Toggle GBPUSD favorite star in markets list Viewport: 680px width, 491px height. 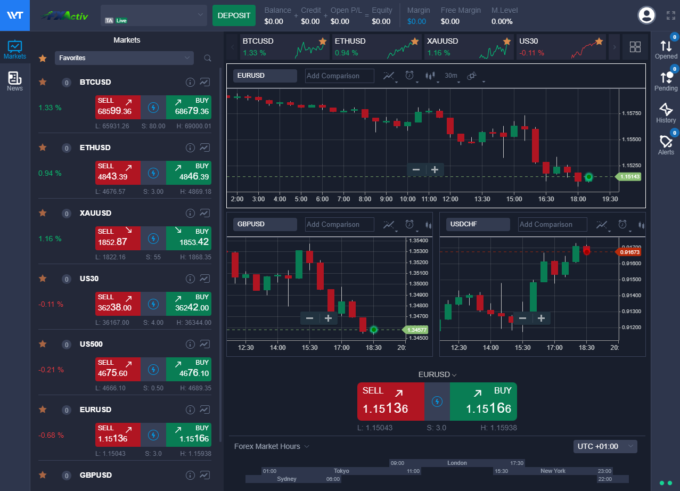(x=42, y=475)
